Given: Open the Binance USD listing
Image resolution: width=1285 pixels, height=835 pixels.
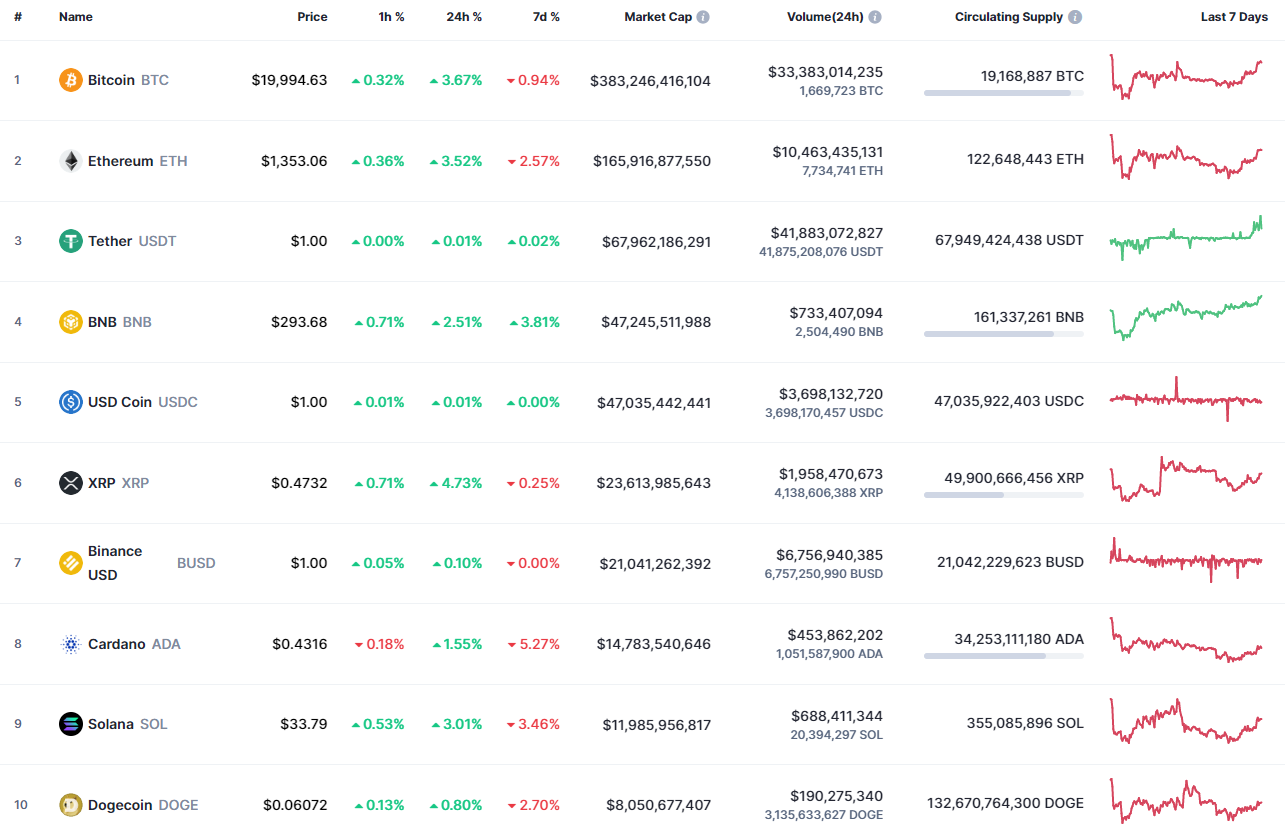Looking at the screenshot, I should click(x=115, y=563).
